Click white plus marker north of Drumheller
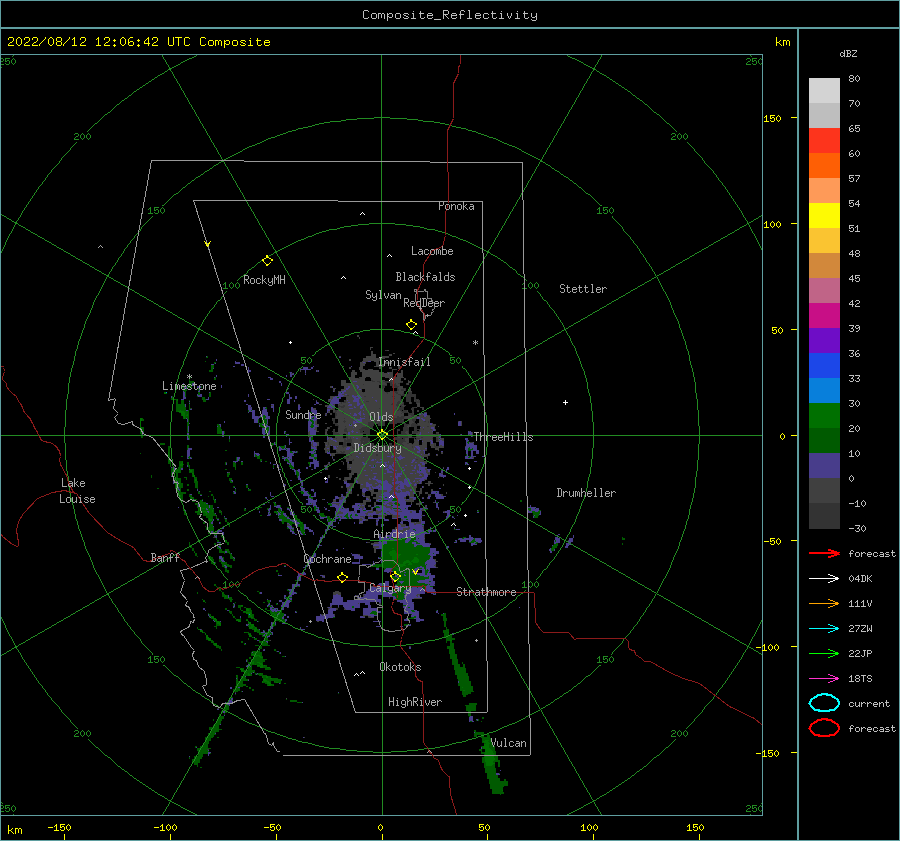This screenshot has width=900, height=841. [565, 402]
